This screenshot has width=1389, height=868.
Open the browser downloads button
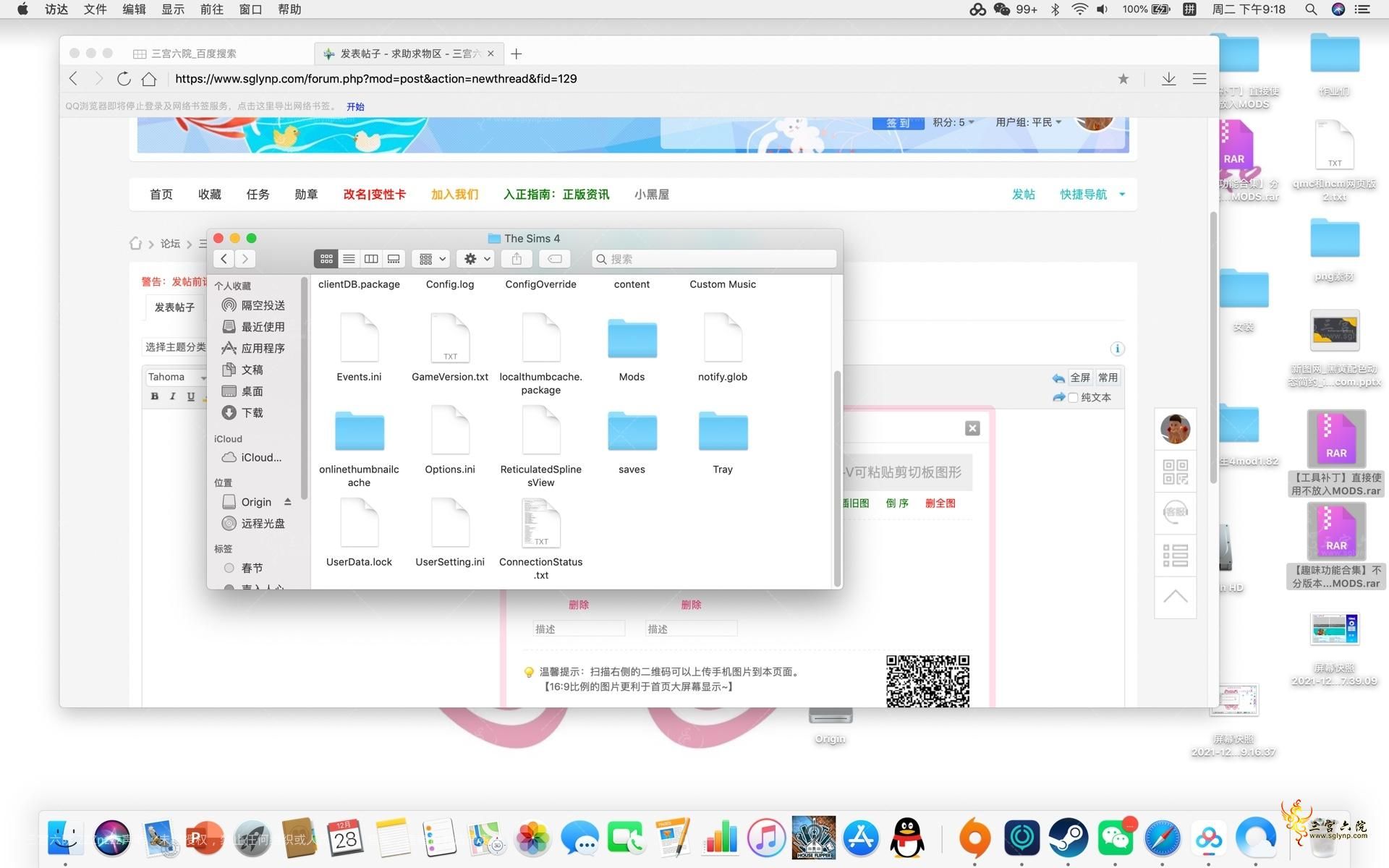point(1168,79)
